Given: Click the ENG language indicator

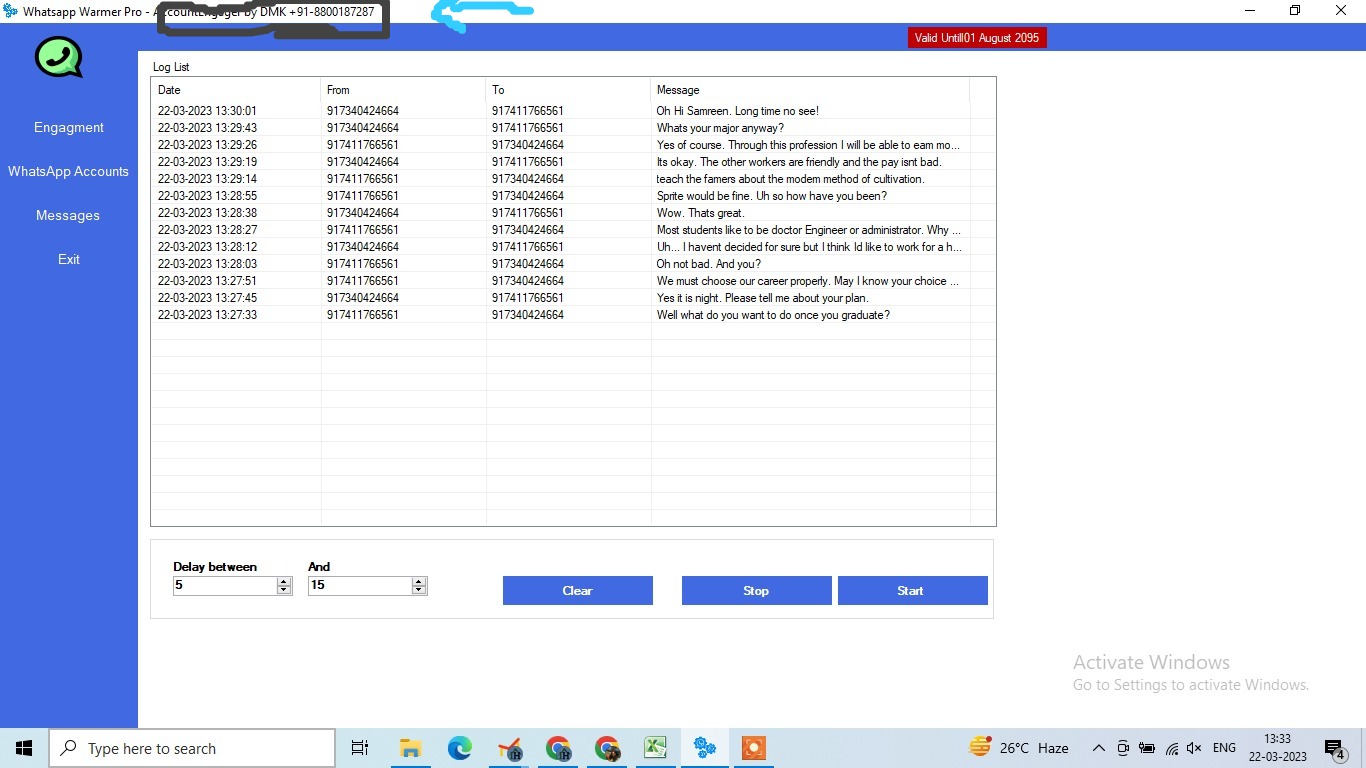Looking at the screenshot, I should [x=1224, y=748].
